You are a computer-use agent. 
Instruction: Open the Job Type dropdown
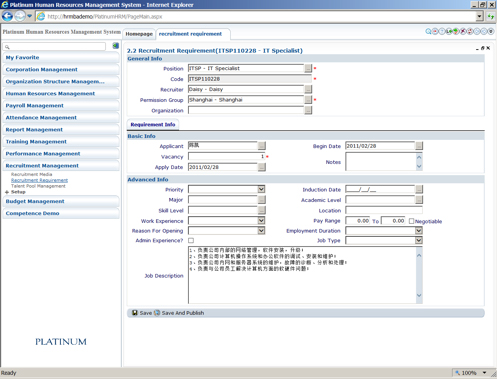point(419,240)
